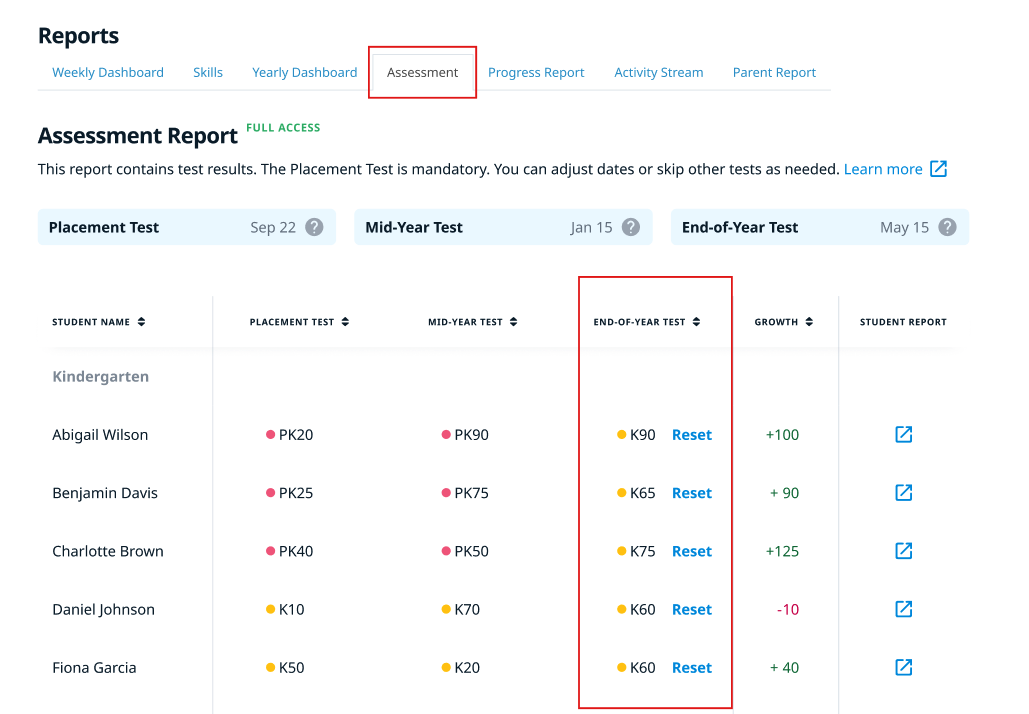Sort by Placement Test column header

tap(299, 322)
